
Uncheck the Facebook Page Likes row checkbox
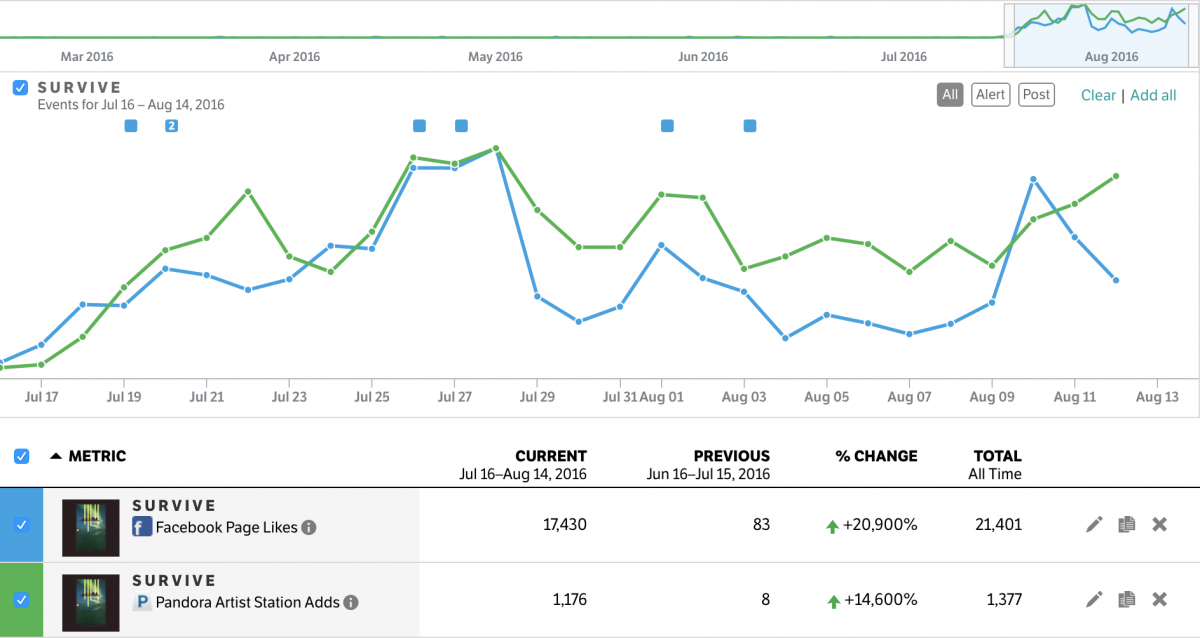22,525
